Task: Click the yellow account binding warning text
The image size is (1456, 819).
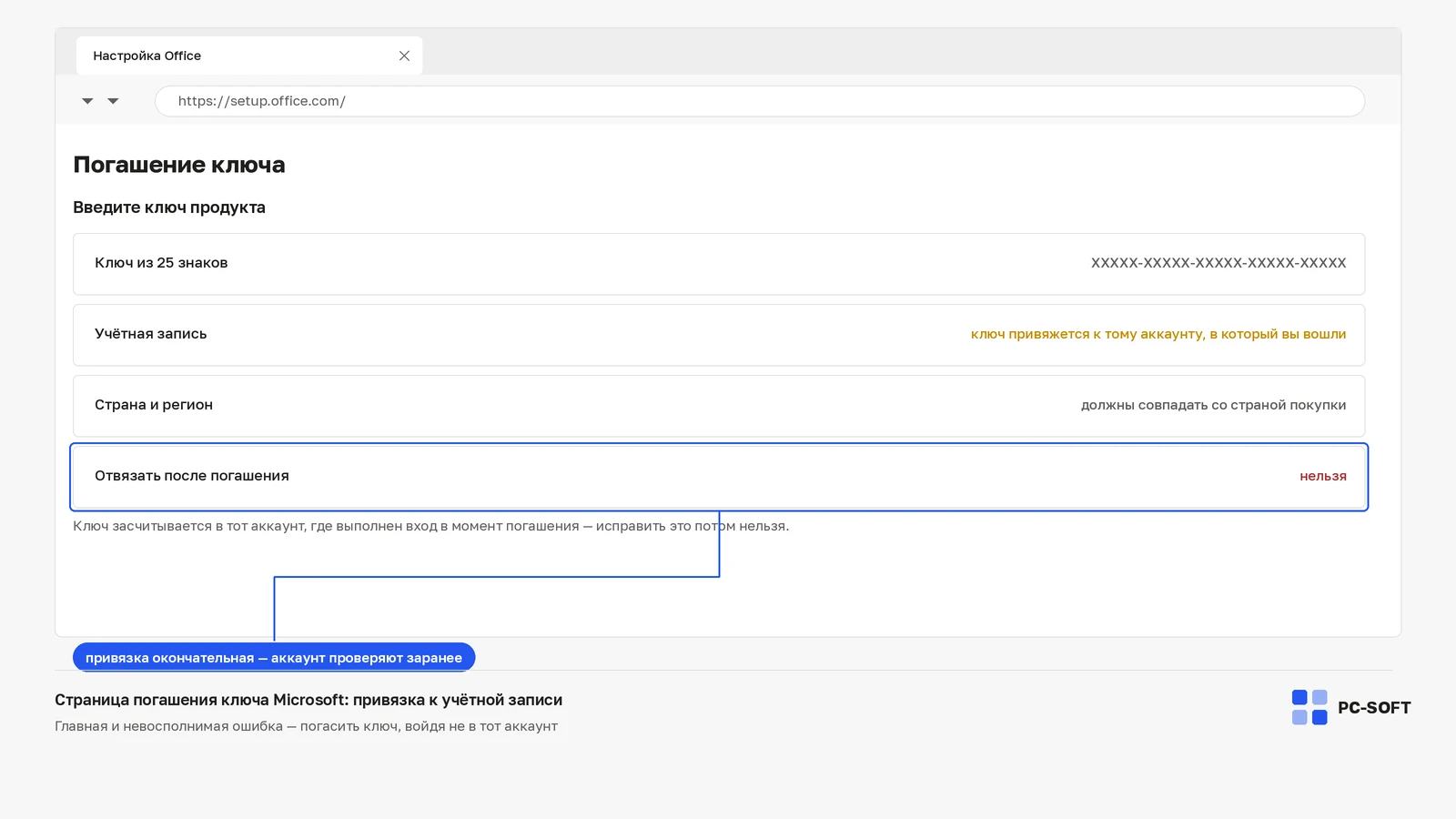Action: [x=1158, y=334]
